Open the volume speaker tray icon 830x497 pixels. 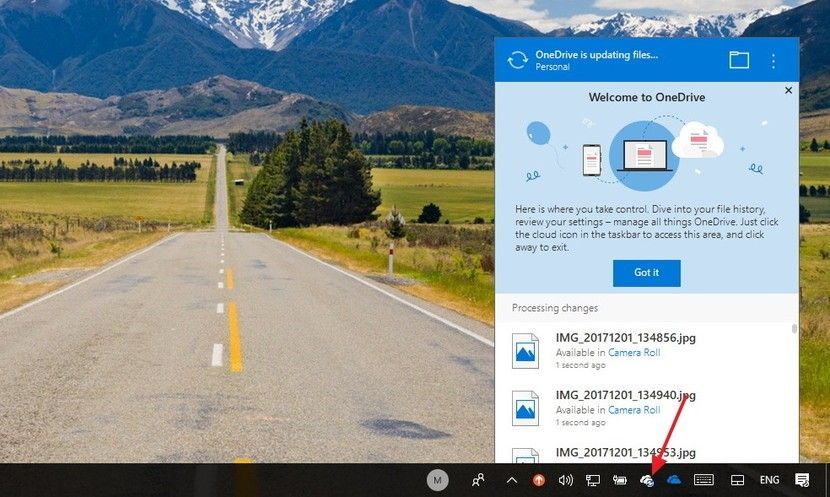click(566, 481)
